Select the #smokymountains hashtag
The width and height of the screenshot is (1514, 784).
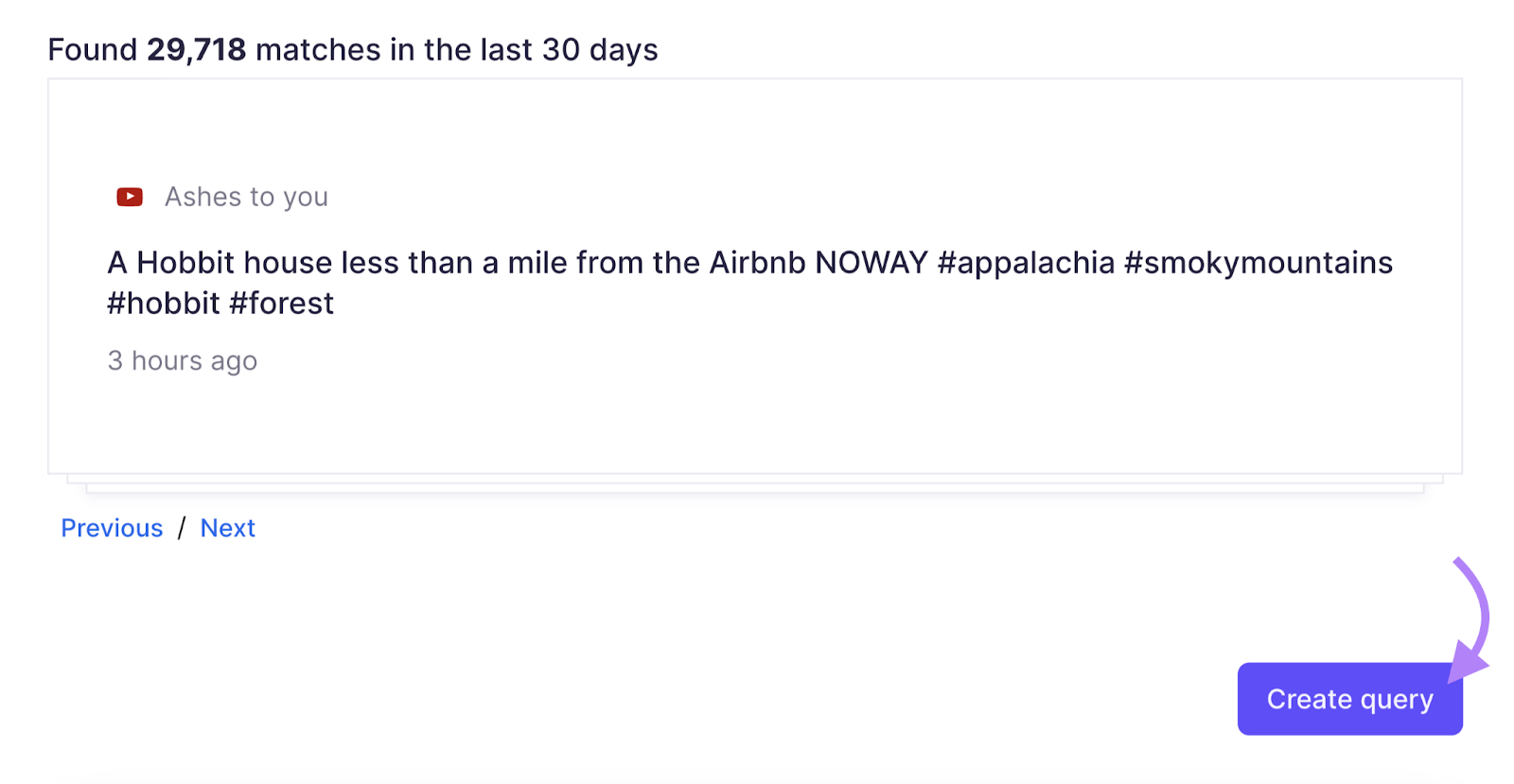(1258, 263)
